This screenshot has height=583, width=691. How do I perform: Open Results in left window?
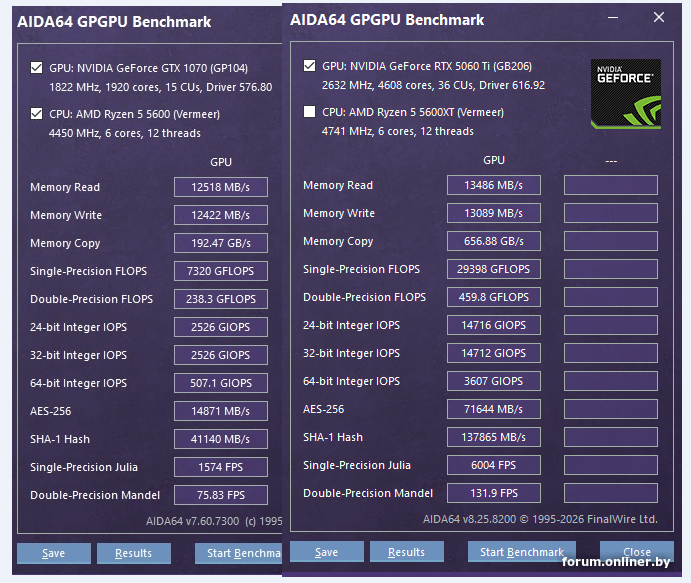click(134, 553)
